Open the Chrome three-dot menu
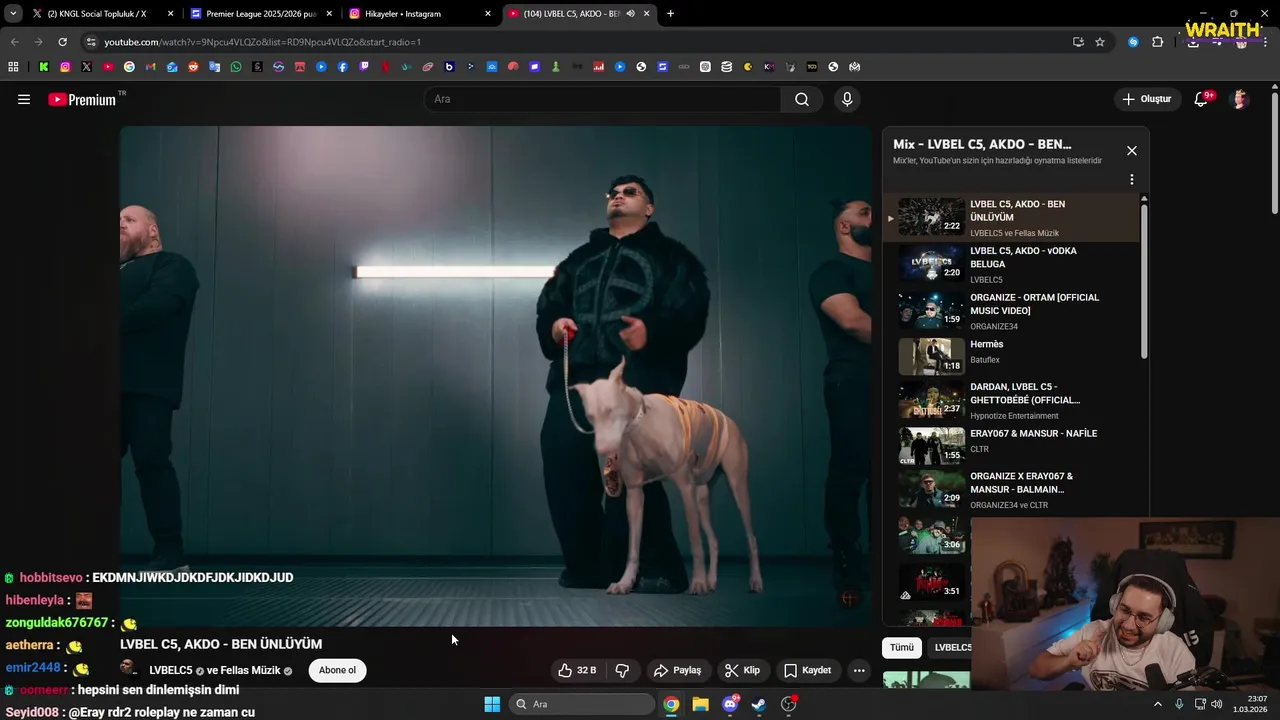 pyautogui.click(x=1265, y=42)
